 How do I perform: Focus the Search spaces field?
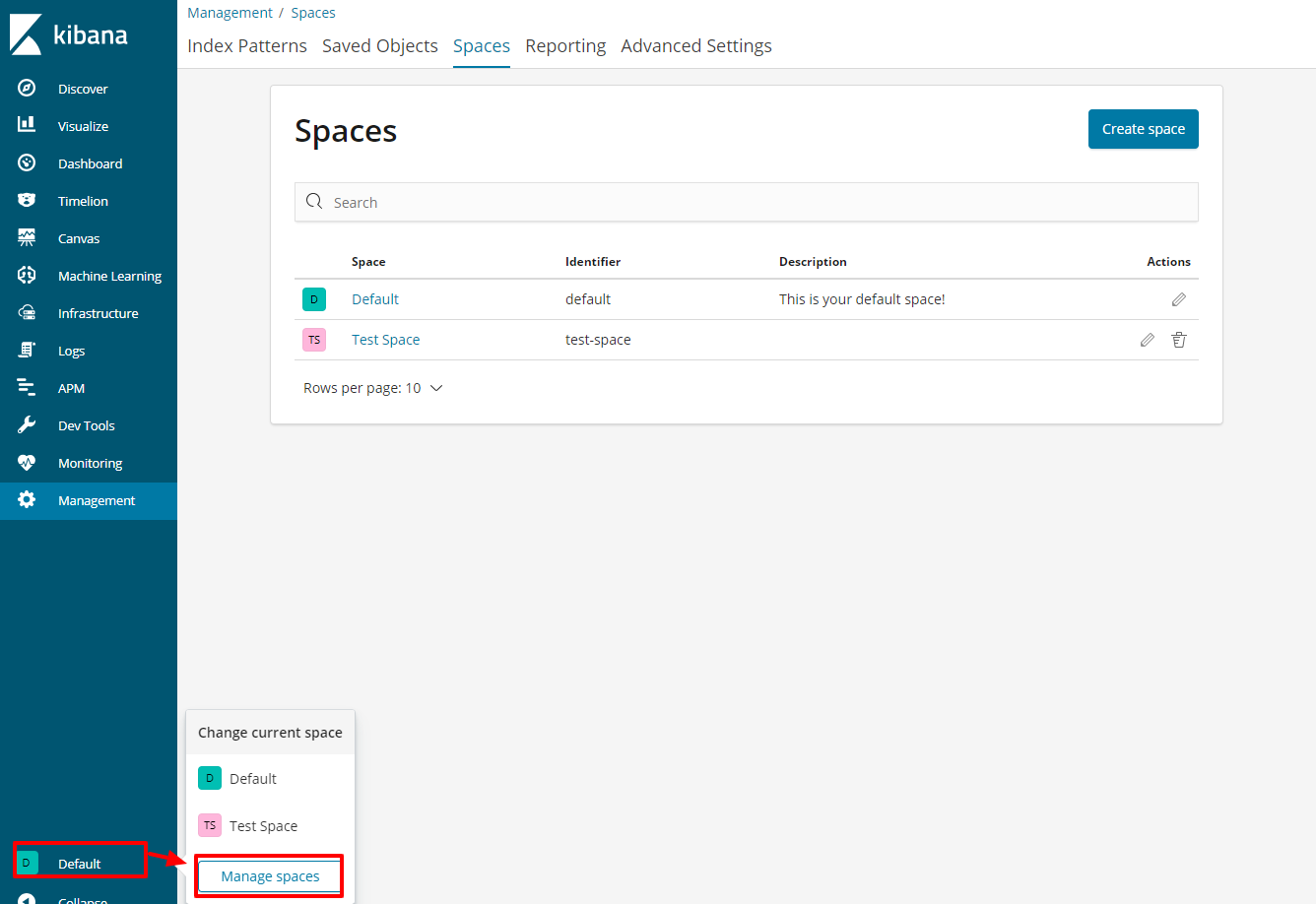click(x=747, y=202)
